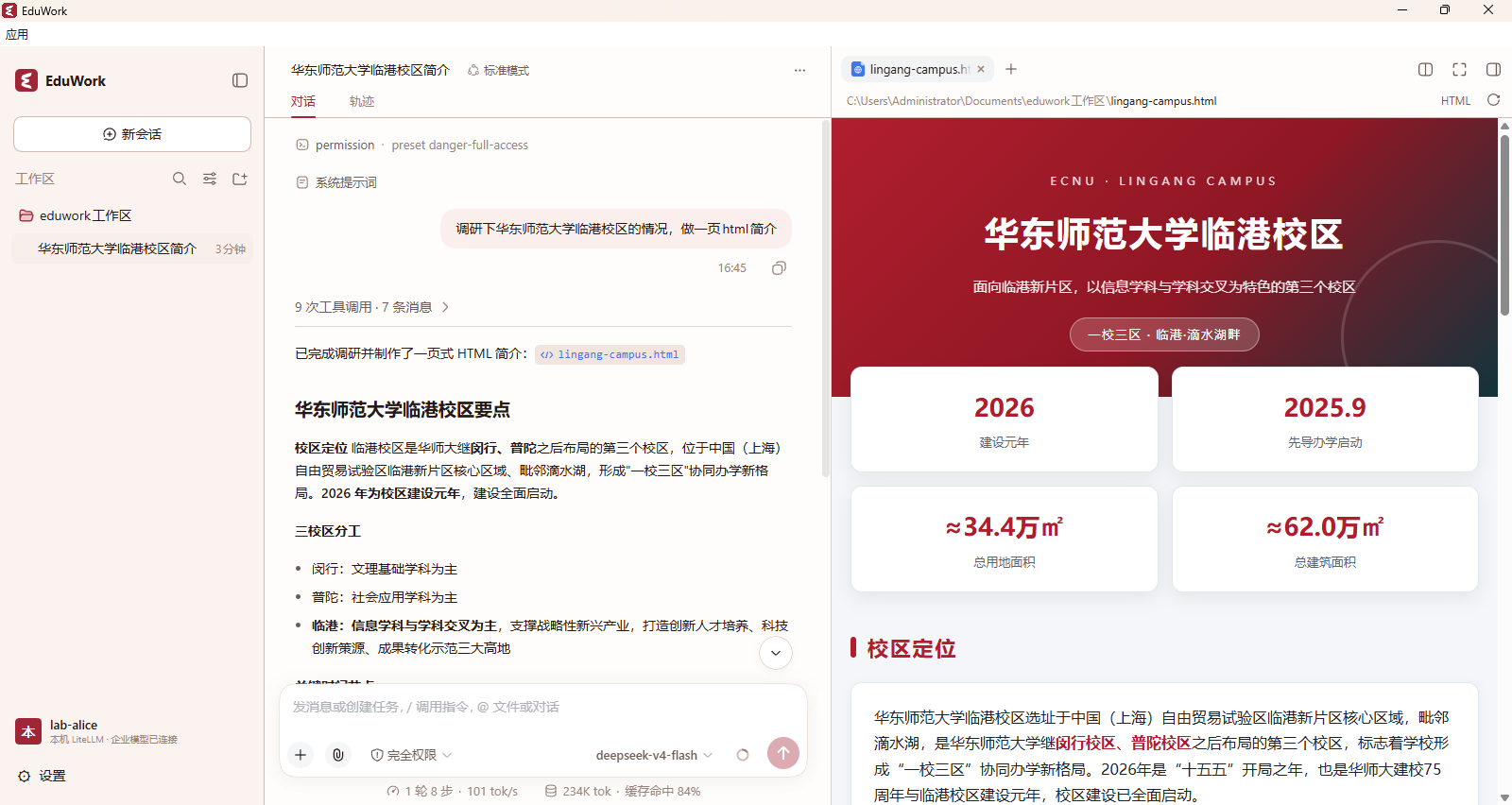Focus the message input field
Image resolution: width=1512 pixels, height=805 pixels.
[543, 707]
